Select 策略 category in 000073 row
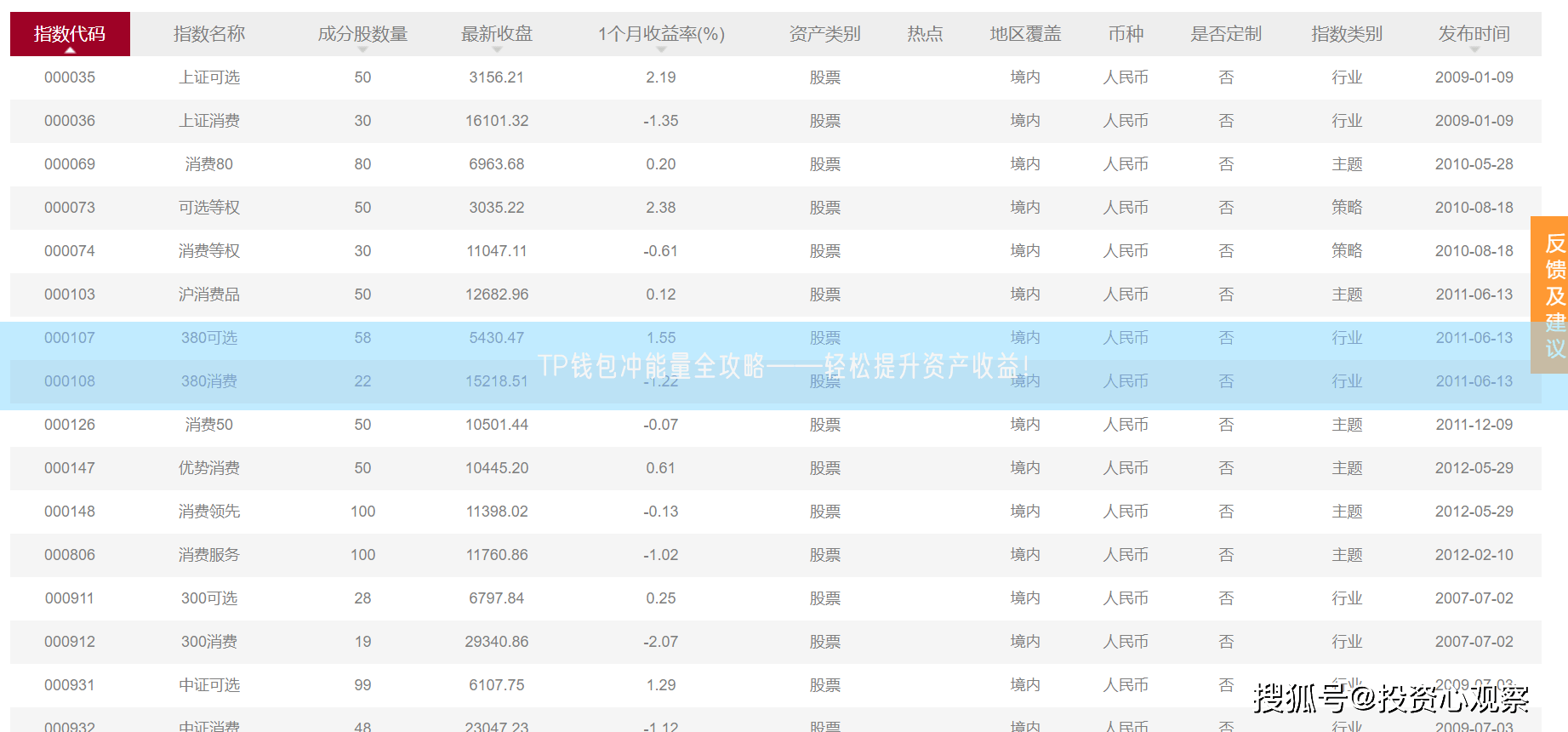 click(1347, 208)
